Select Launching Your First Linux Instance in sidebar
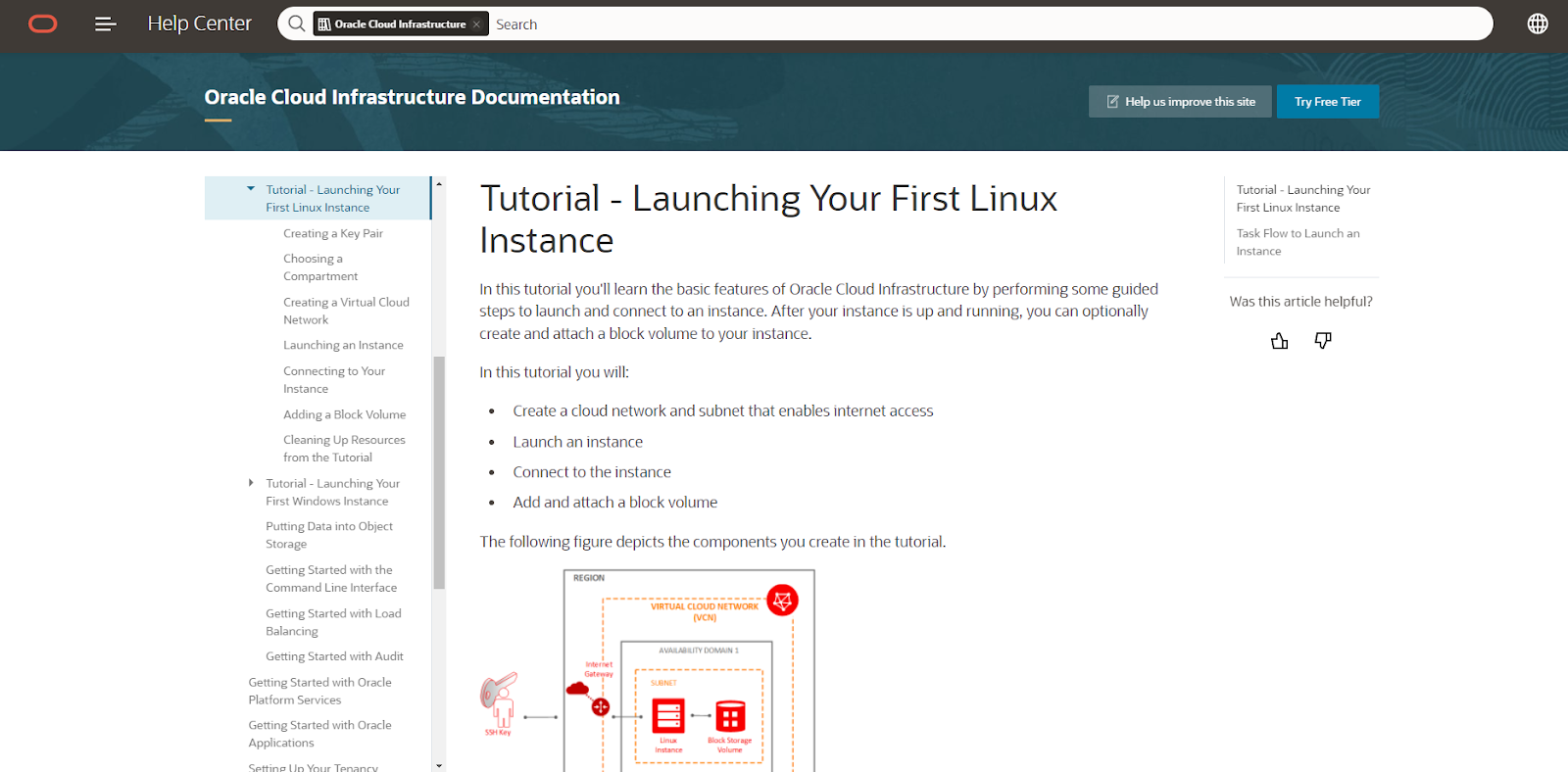The width and height of the screenshot is (1568, 772). point(333,199)
